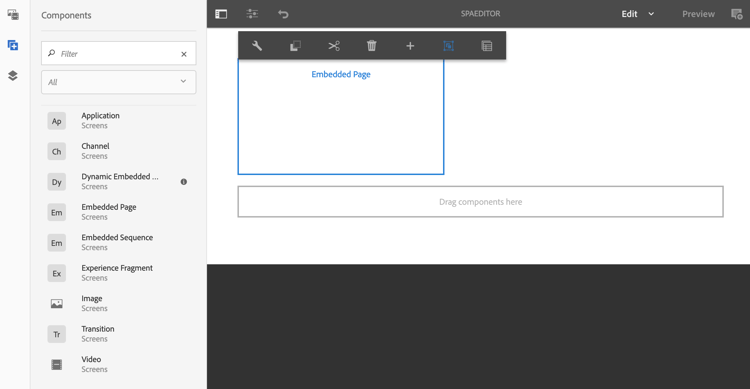Select Video component name text
Screen dimensions: 750x389
click(91, 359)
